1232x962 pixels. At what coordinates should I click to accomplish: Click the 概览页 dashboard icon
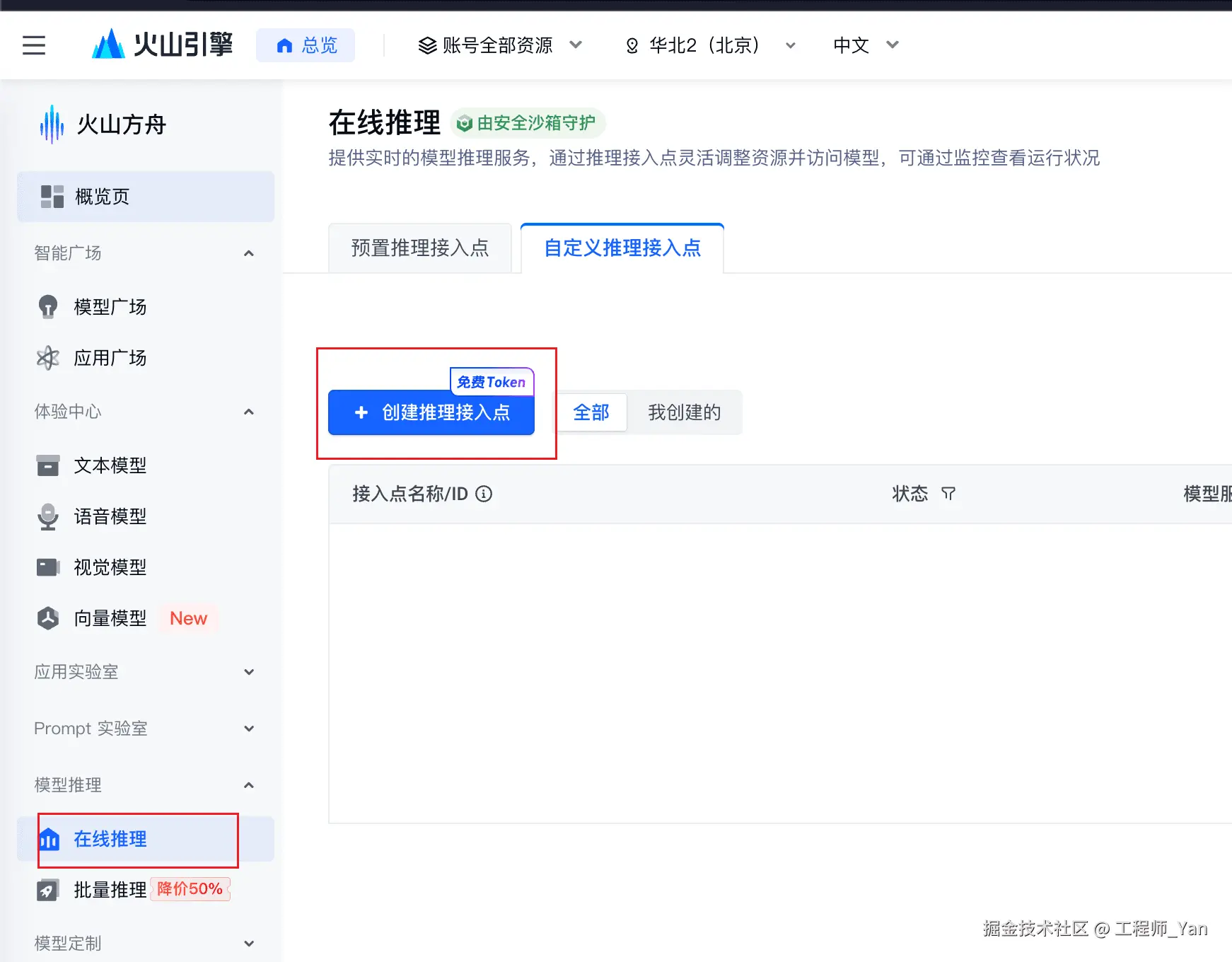pyautogui.click(x=52, y=197)
